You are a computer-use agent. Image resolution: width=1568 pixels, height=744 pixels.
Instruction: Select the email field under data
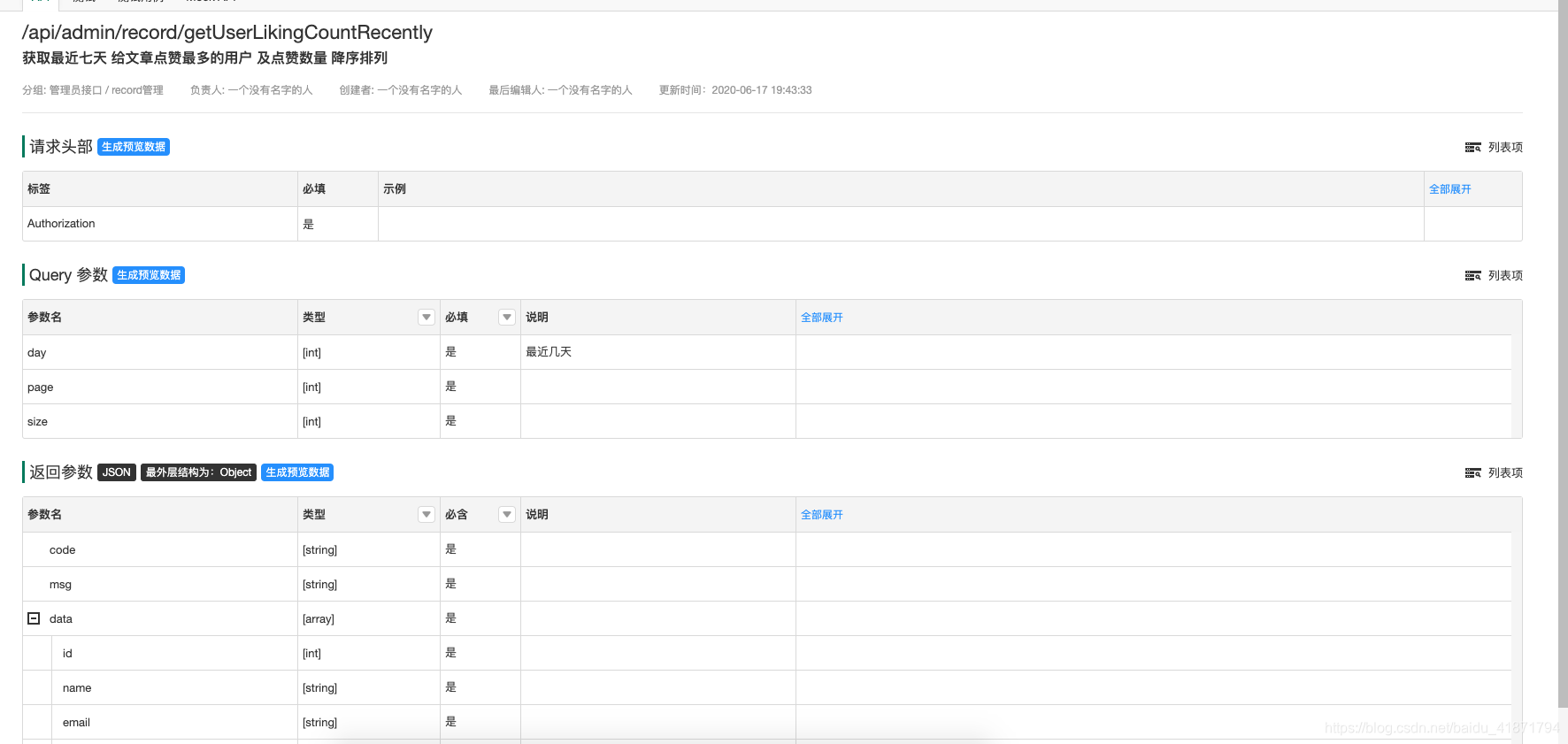pos(76,723)
